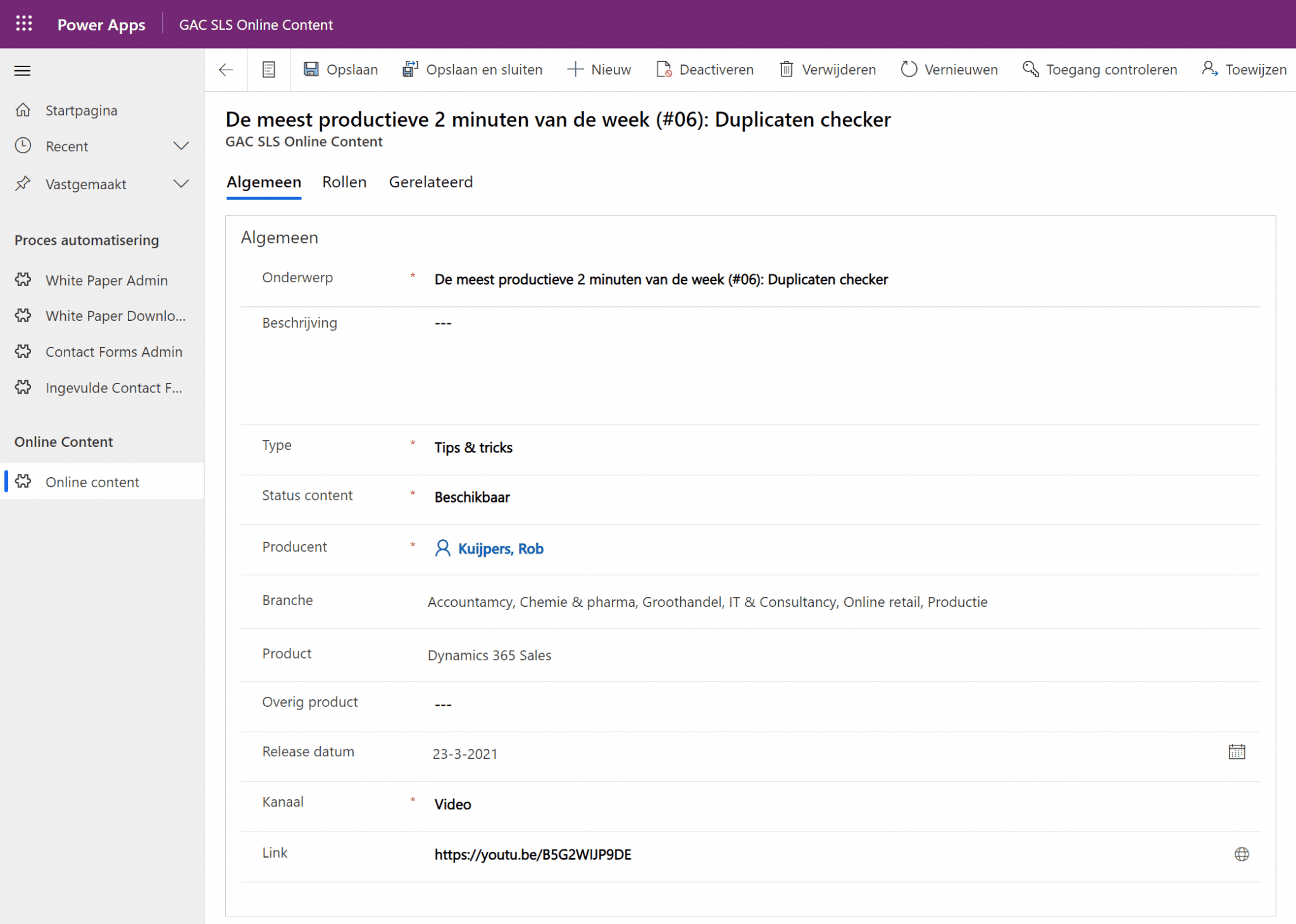Open the app launcher waffle icon
The height and width of the screenshot is (924, 1296).
click(24, 24)
